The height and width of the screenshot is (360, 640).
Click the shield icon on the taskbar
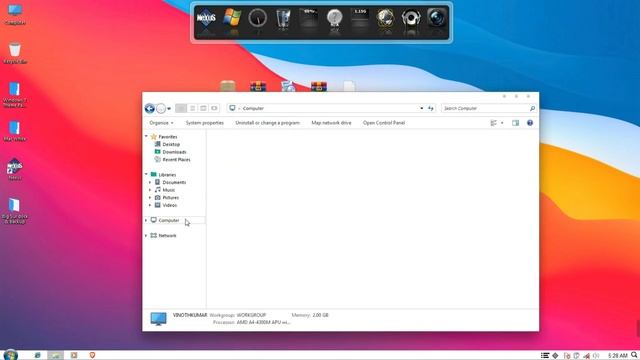[92, 355]
